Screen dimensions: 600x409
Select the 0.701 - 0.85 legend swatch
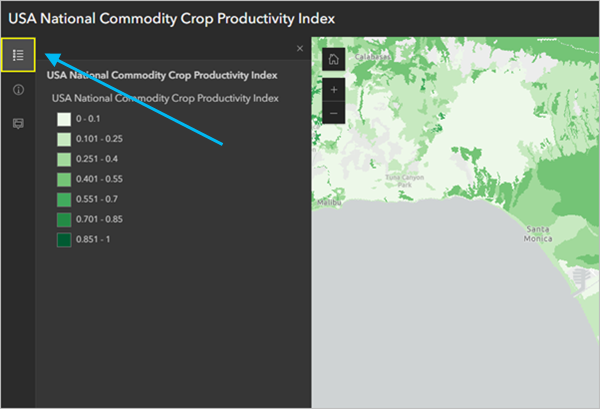pos(63,219)
